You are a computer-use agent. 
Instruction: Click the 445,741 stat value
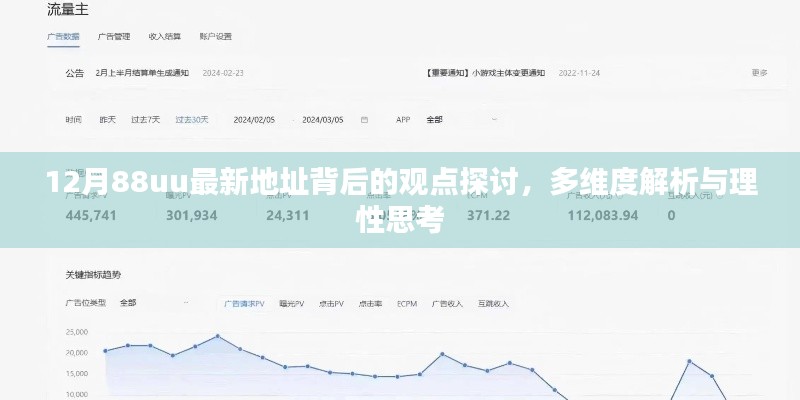(91, 215)
